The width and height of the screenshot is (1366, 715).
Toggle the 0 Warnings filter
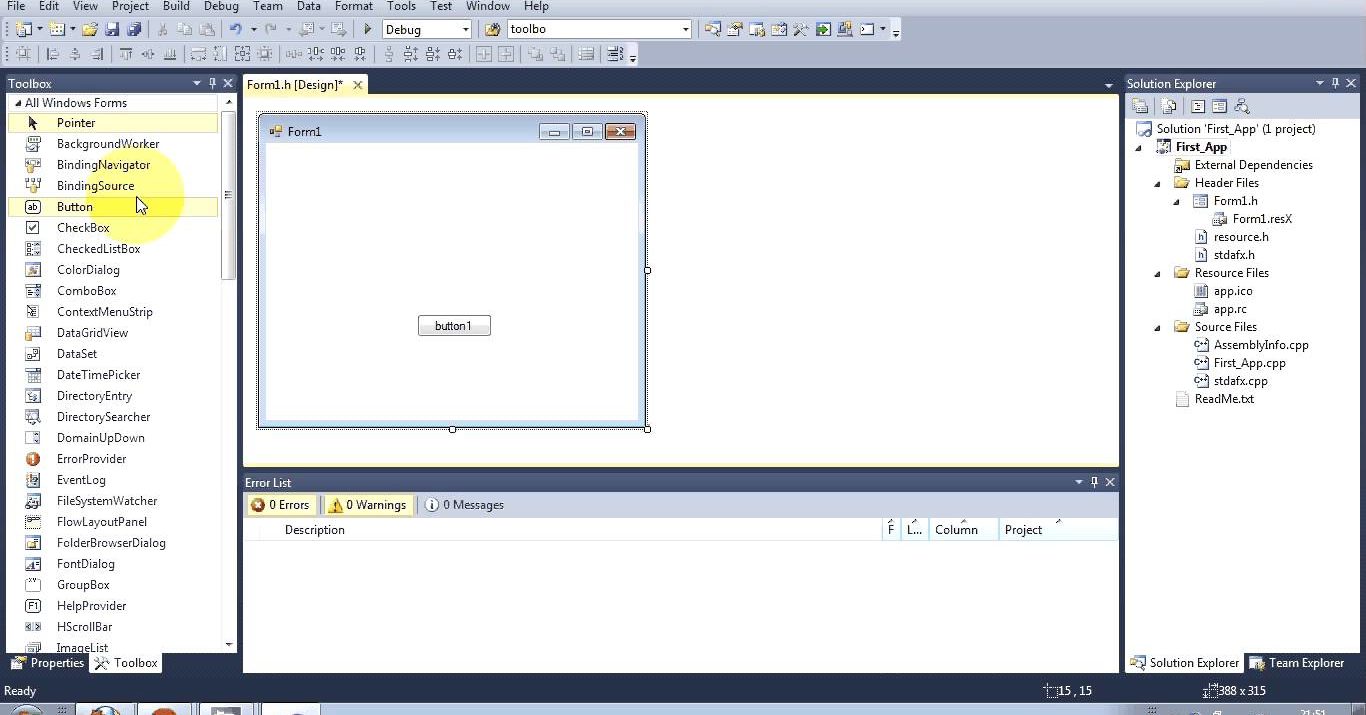(367, 505)
